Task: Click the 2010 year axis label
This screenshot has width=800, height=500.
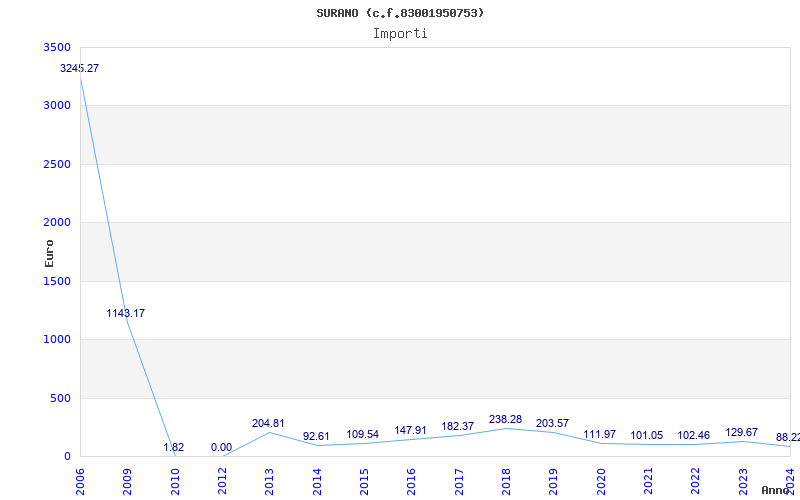Action: (175, 482)
